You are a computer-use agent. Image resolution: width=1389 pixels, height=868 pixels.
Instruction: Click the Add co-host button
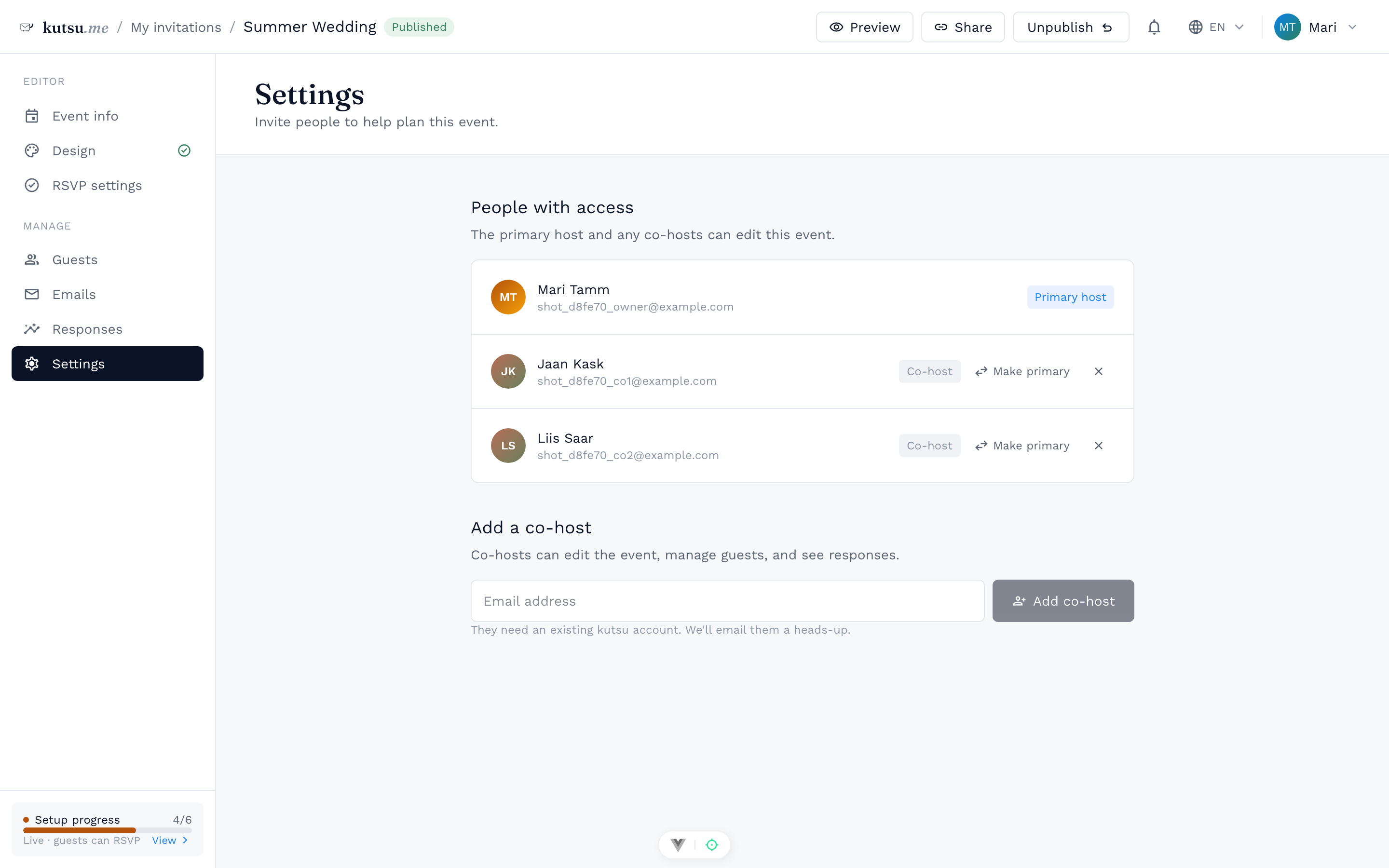coord(1063,600)
